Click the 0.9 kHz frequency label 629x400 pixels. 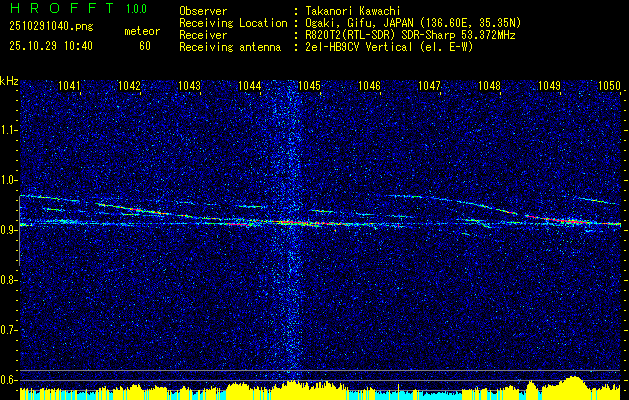point(8,230)
